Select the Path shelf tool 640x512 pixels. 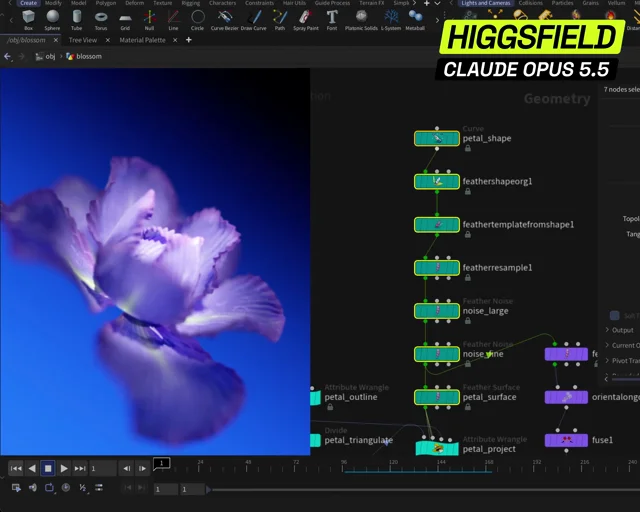click(280, 20)
